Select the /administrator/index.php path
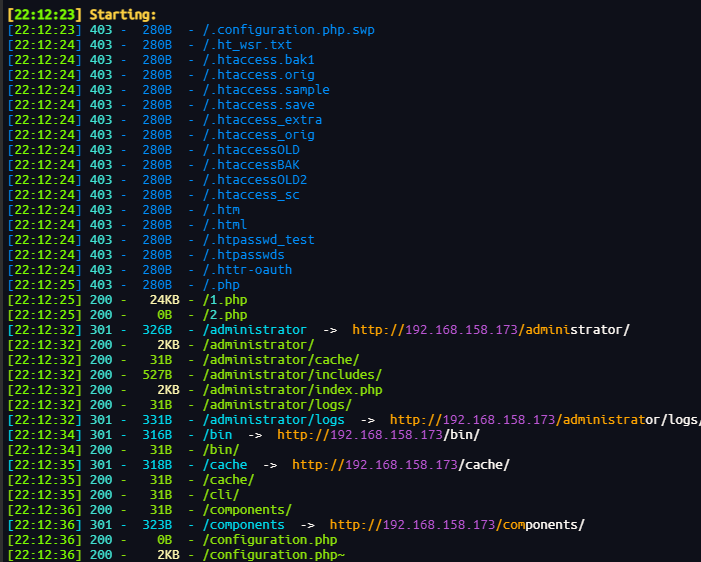Screen dimensions: 701x562 [x=292, y=390]
